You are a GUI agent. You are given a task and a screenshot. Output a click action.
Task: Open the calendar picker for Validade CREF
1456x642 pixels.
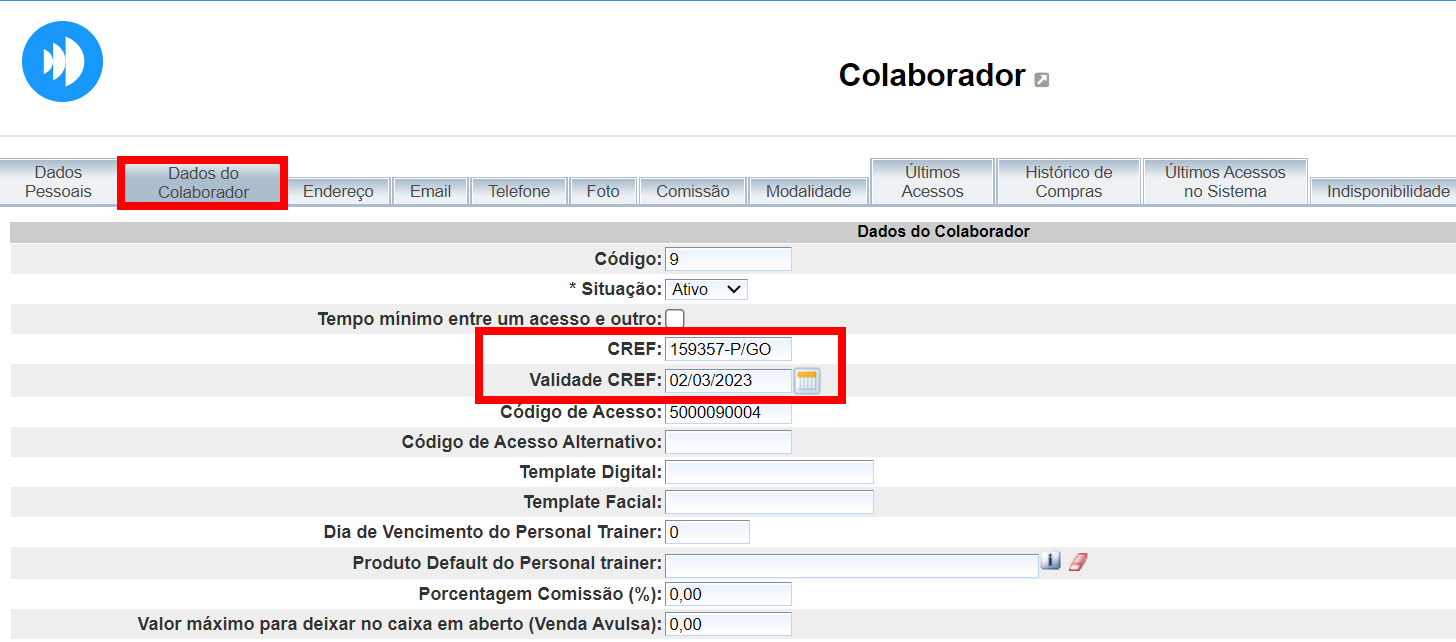tap(807, 381)
